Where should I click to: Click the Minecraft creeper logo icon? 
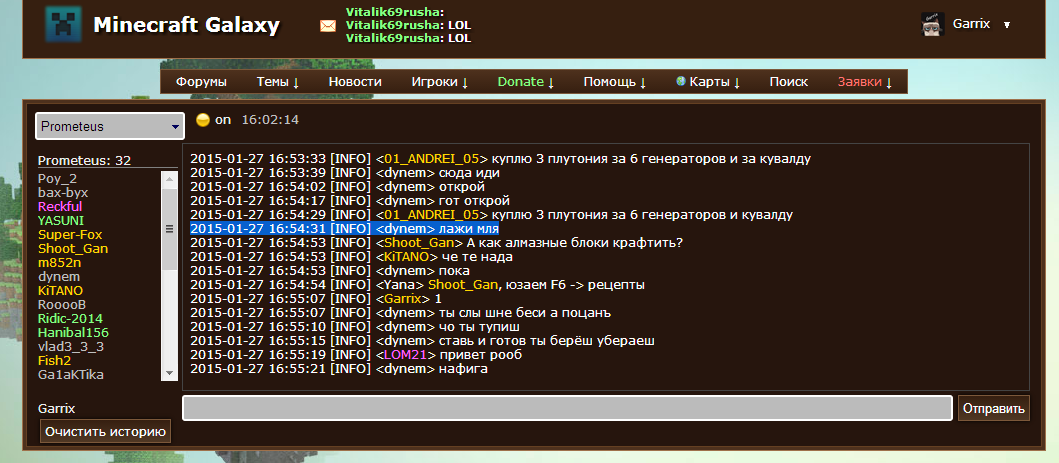63,24
